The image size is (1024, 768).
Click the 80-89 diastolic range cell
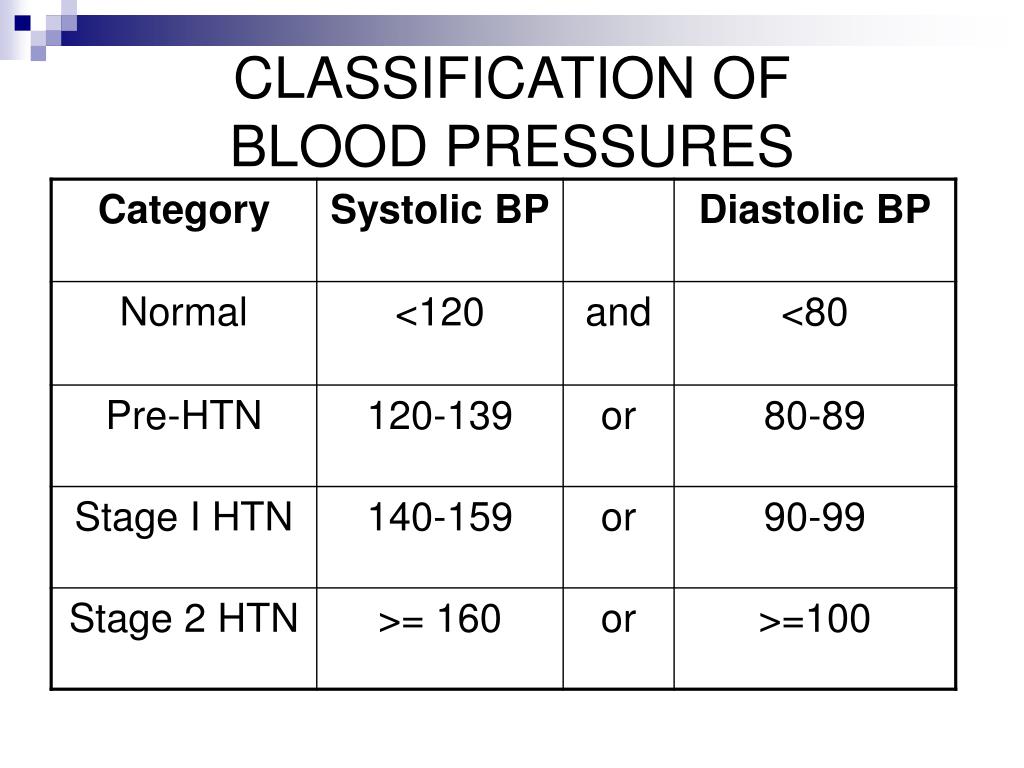(814, 436)
